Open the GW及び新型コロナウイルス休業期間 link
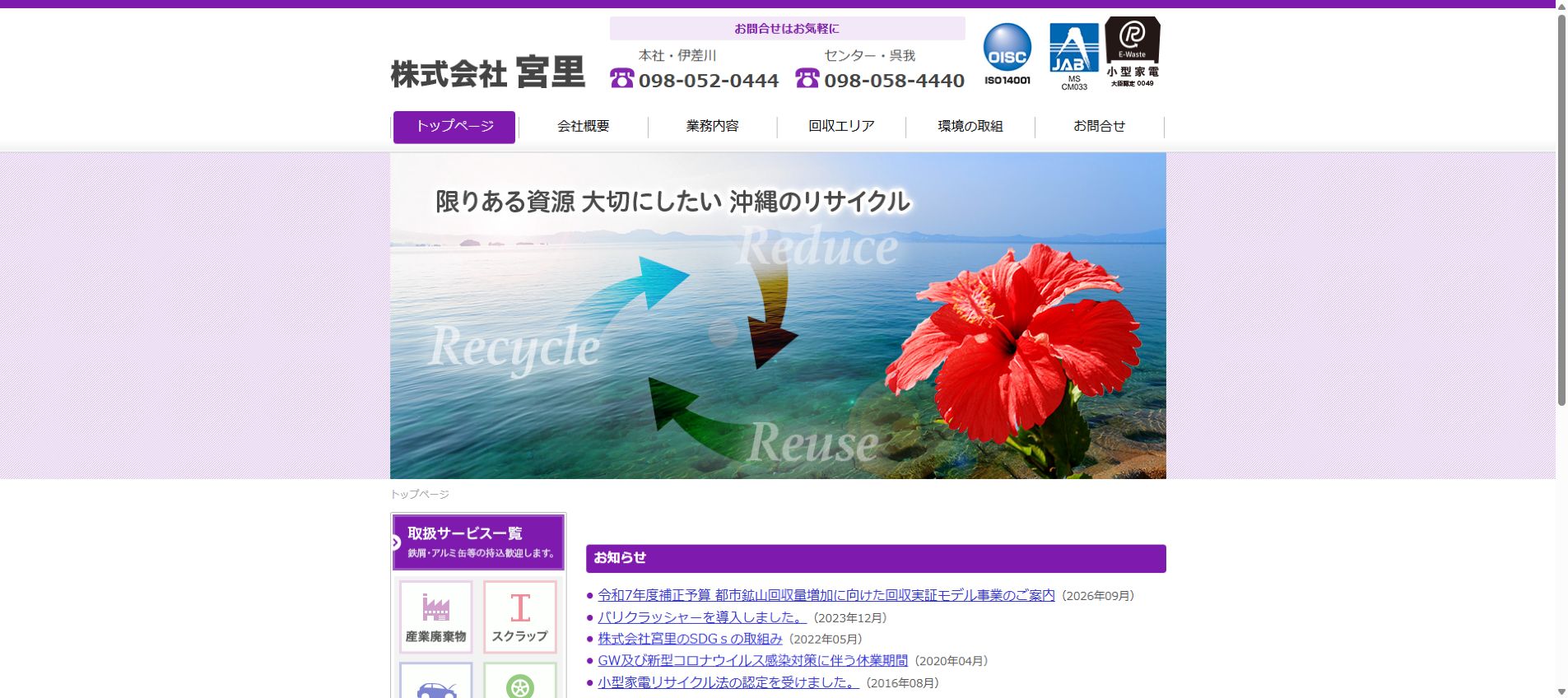 (753, 660)
